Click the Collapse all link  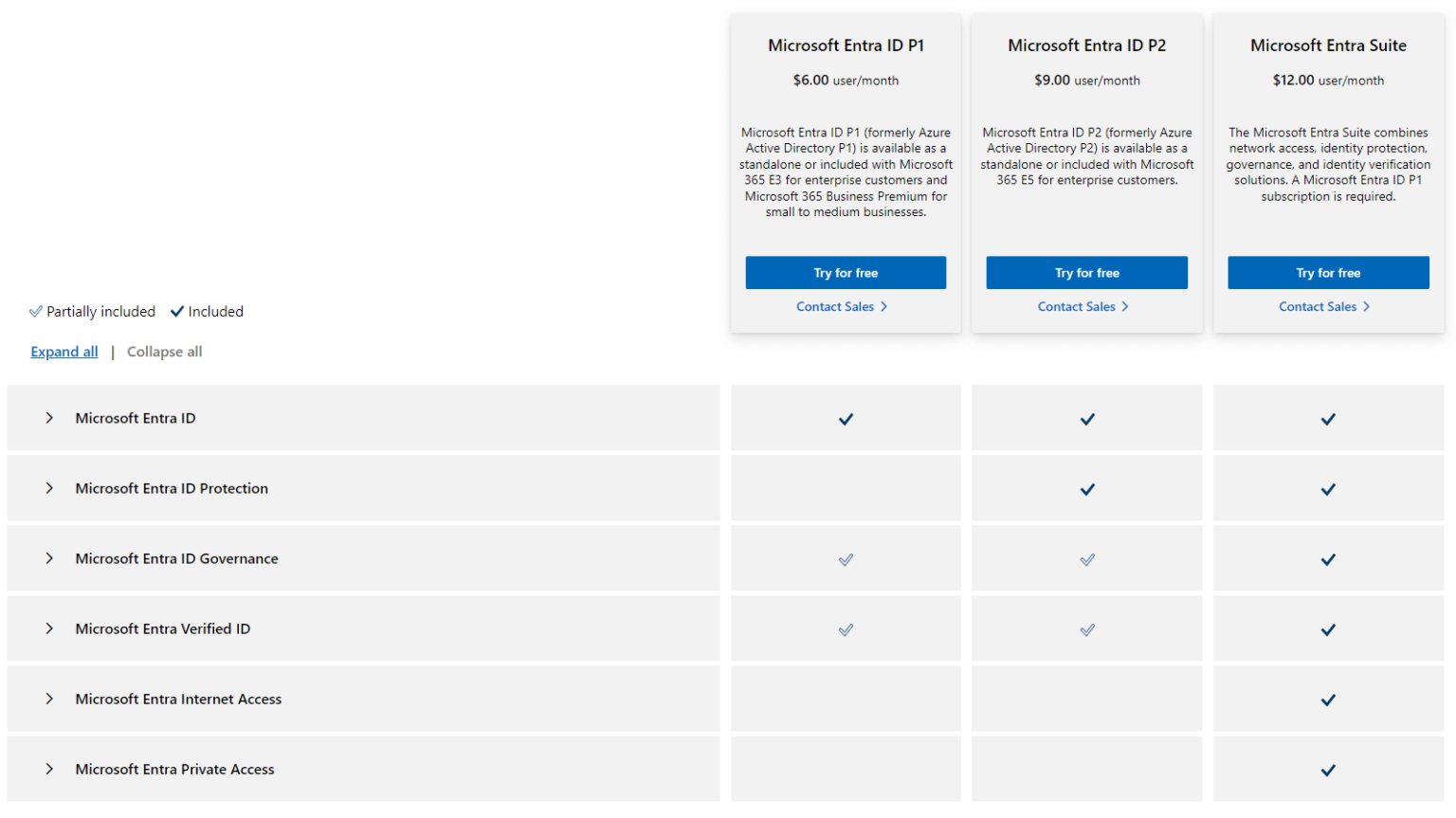(164, 352)
